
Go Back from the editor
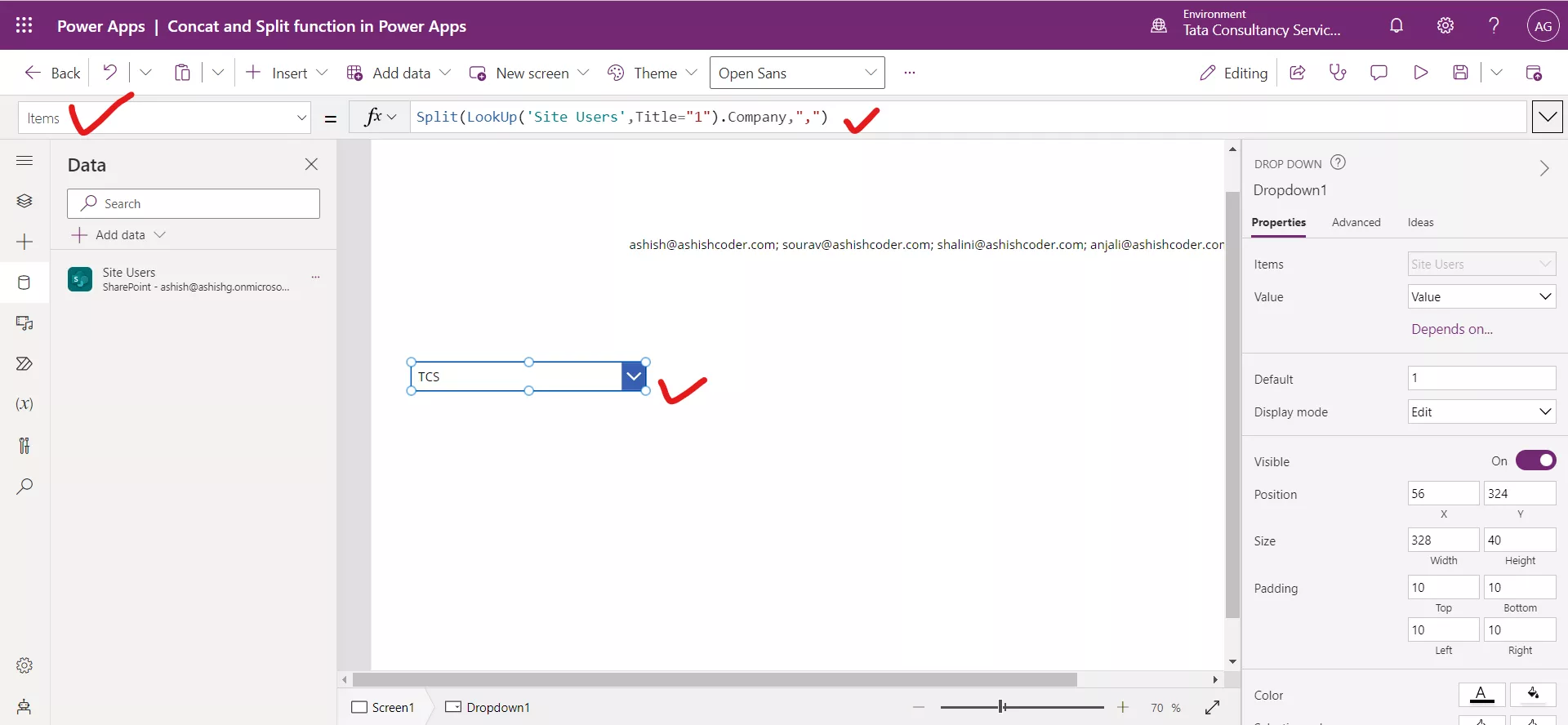tap(52, 73)
